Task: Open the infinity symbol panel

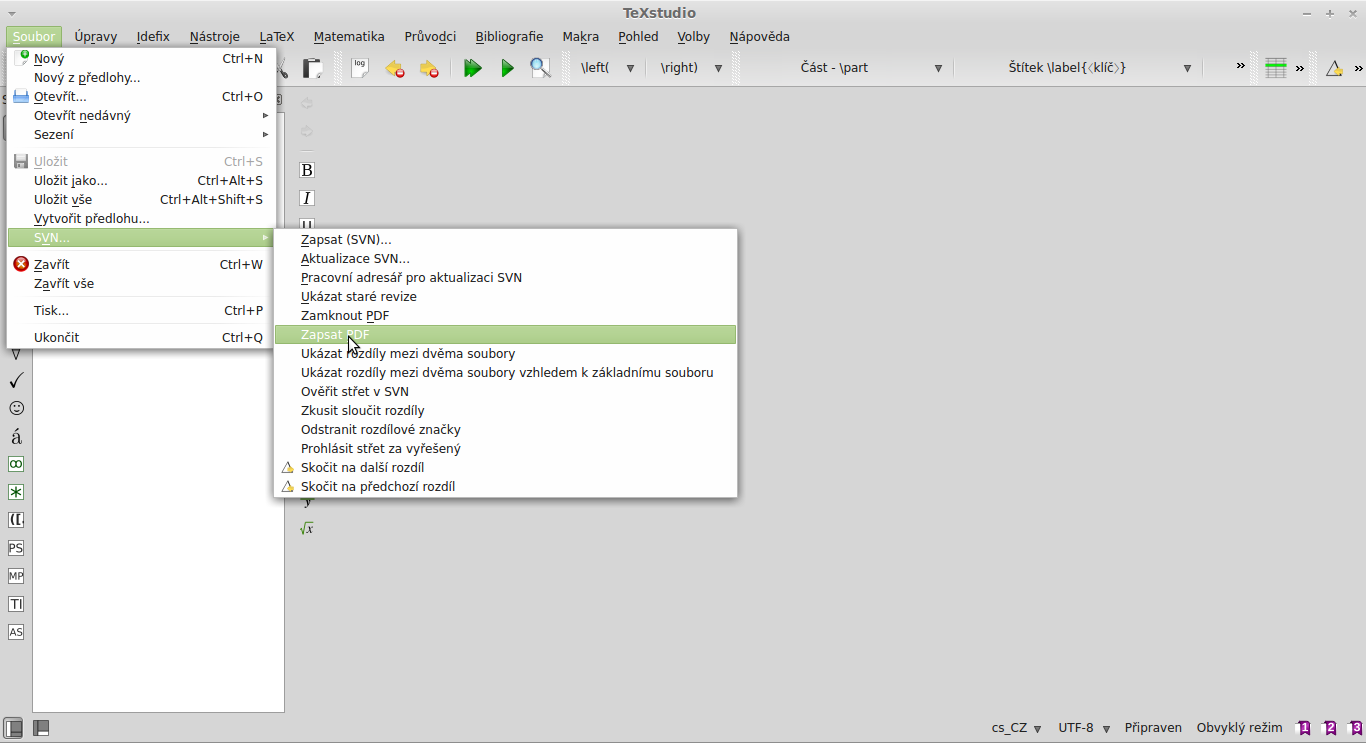Action: coord(16,464)
